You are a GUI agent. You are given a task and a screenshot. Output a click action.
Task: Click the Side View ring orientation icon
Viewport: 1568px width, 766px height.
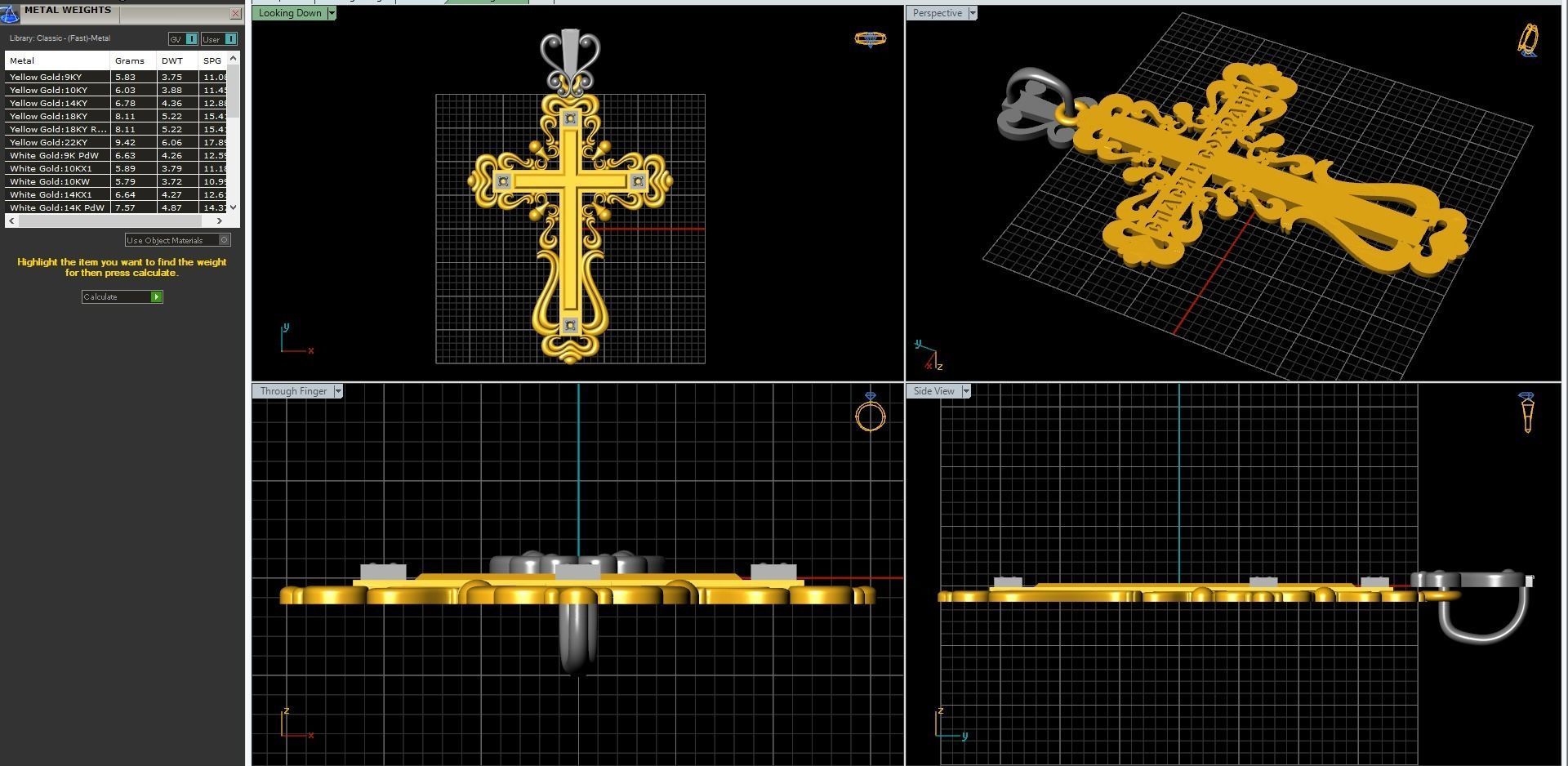coord(1527,412)
